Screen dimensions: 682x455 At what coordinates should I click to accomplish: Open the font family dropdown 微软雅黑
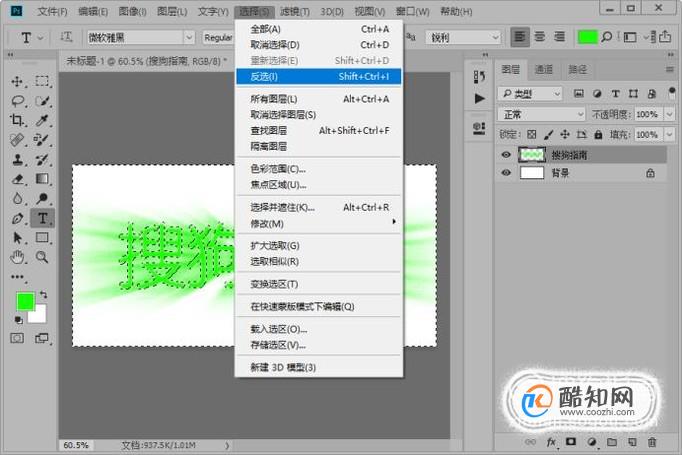(x=188, y=37)
